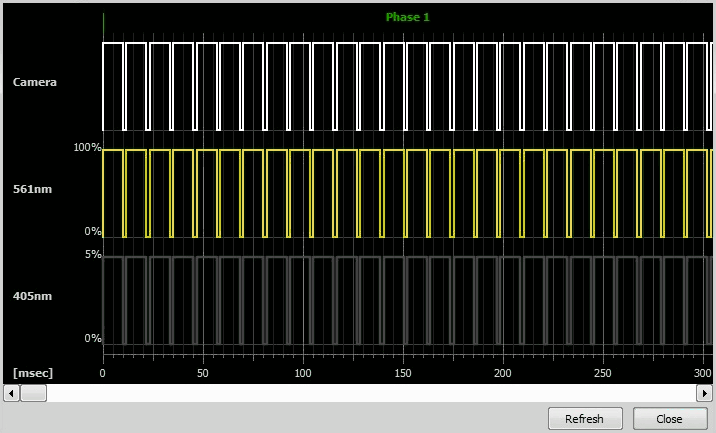Screen dimensions: 716x433
Task: Click the 5% label of 405nm
Action: tap(93, 254)
